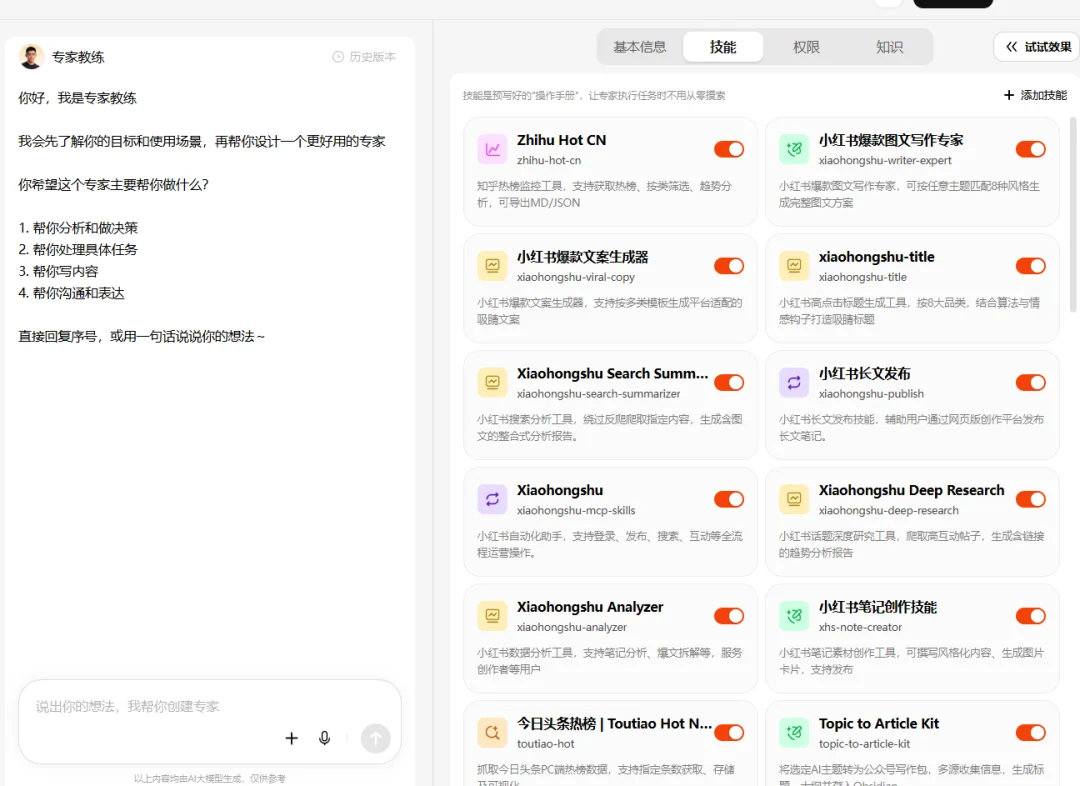The width and height of the screenshot is (1080, 786).
Task: Click option 1. 帮你分析和做决策
Action: 78,228
